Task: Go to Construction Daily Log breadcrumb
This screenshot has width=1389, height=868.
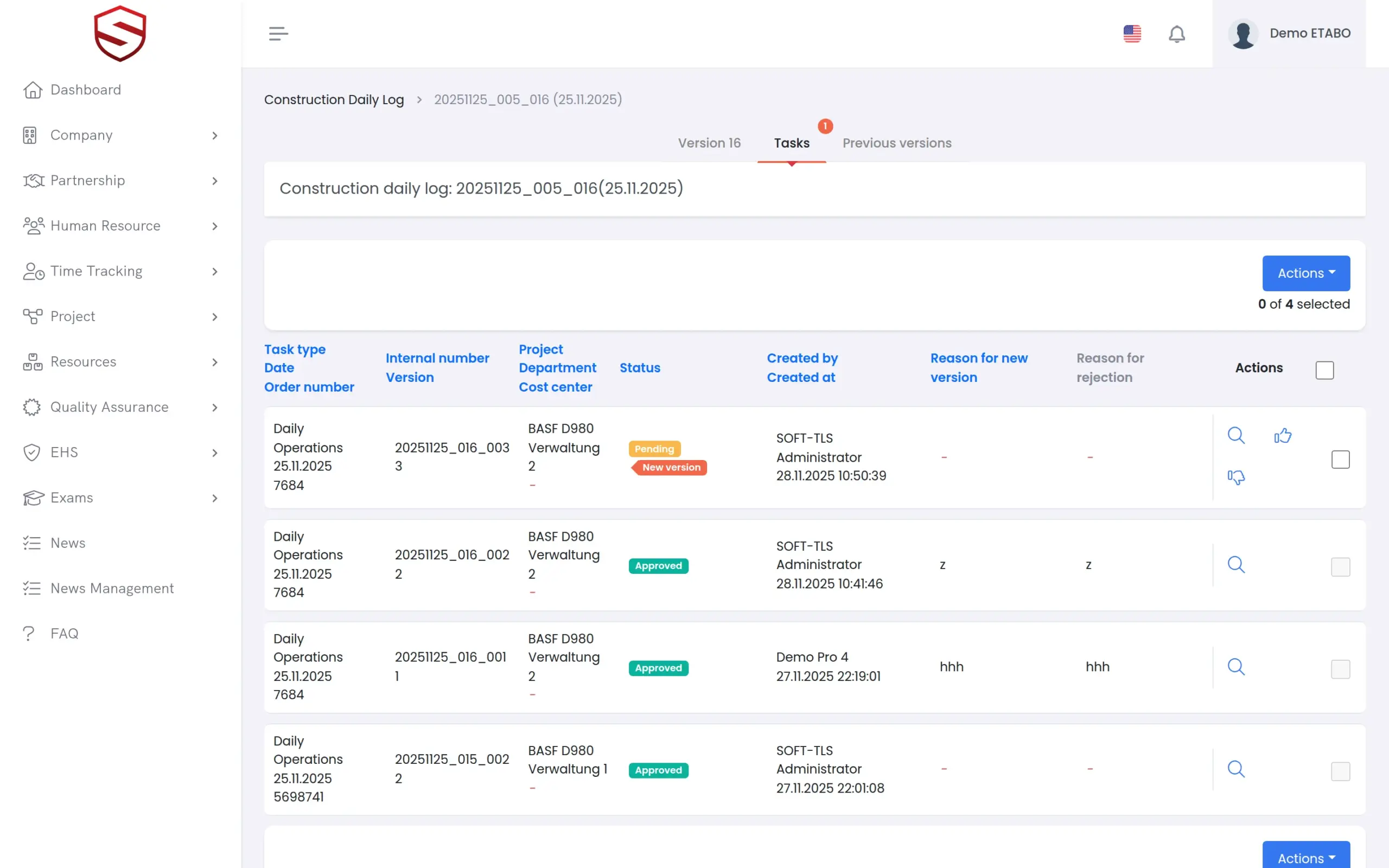Action: (334, 99)
